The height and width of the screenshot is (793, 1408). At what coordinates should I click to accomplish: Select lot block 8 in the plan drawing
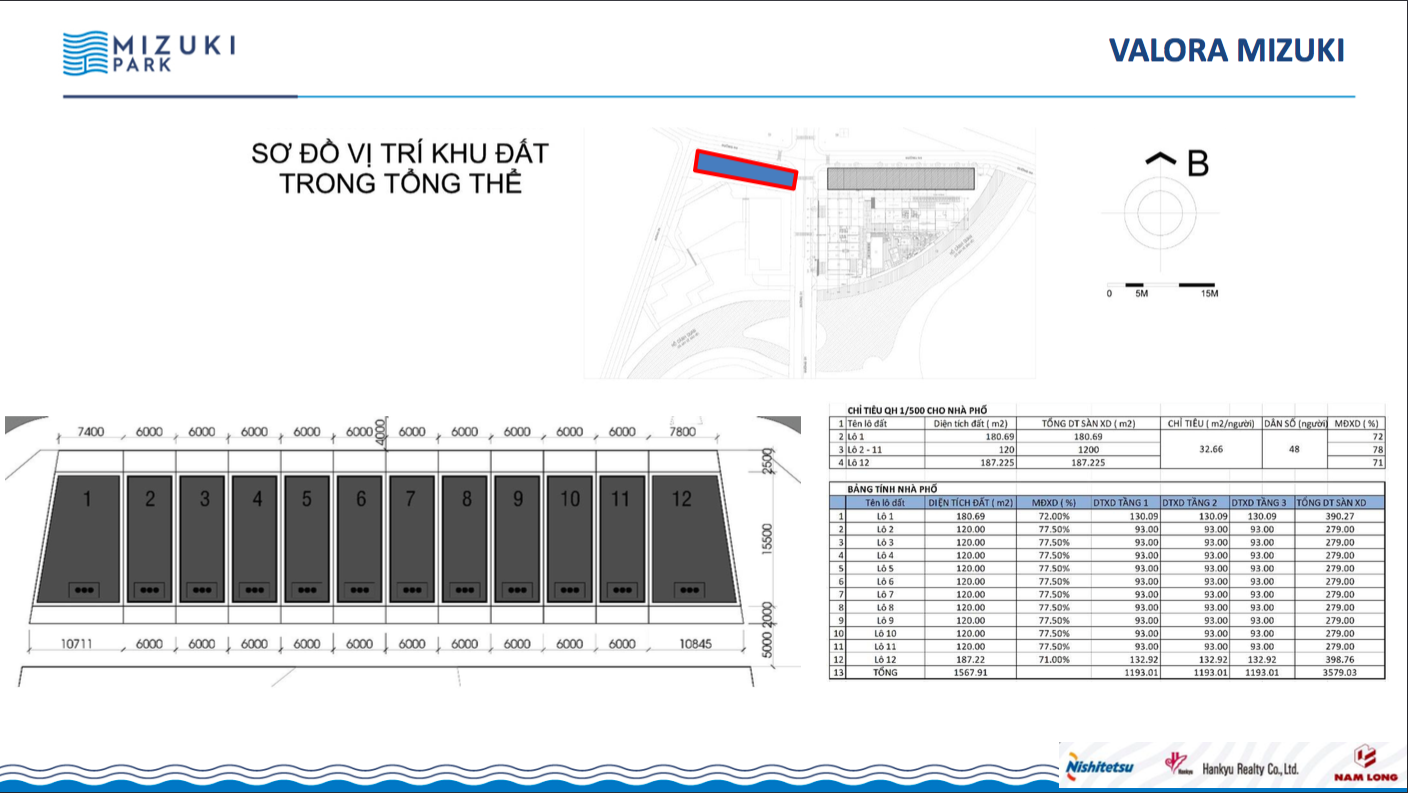click(x=465, y=539)
